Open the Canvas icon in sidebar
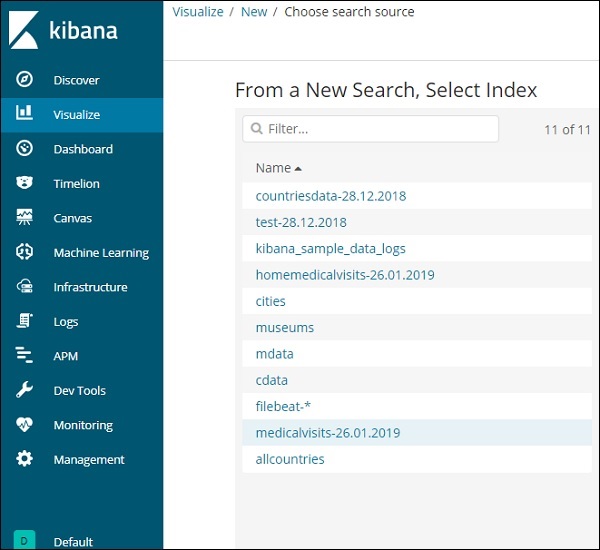 pos(25,218)
